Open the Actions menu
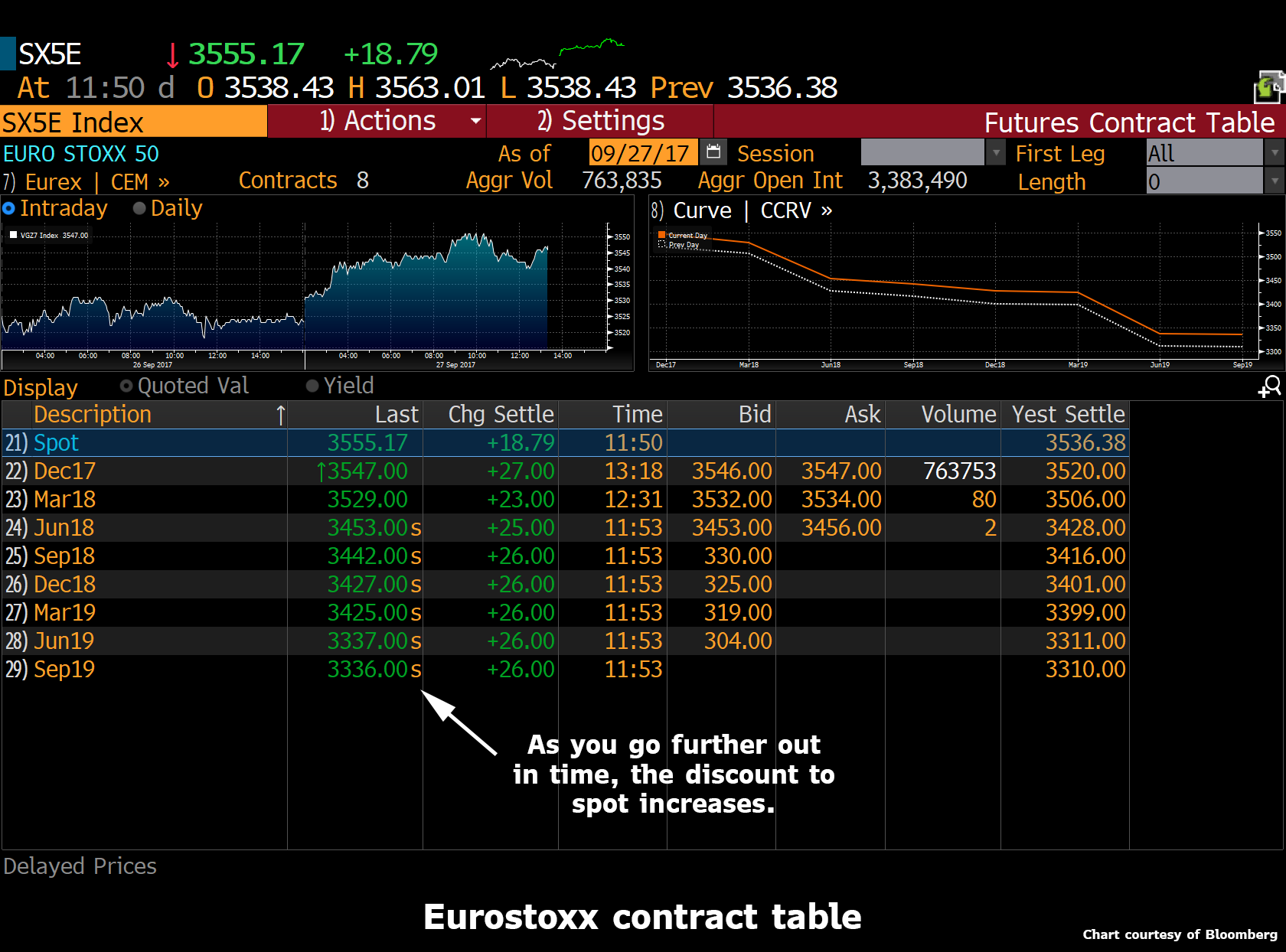This screenshot has width=1286, height=952. (x=377, y=121)
